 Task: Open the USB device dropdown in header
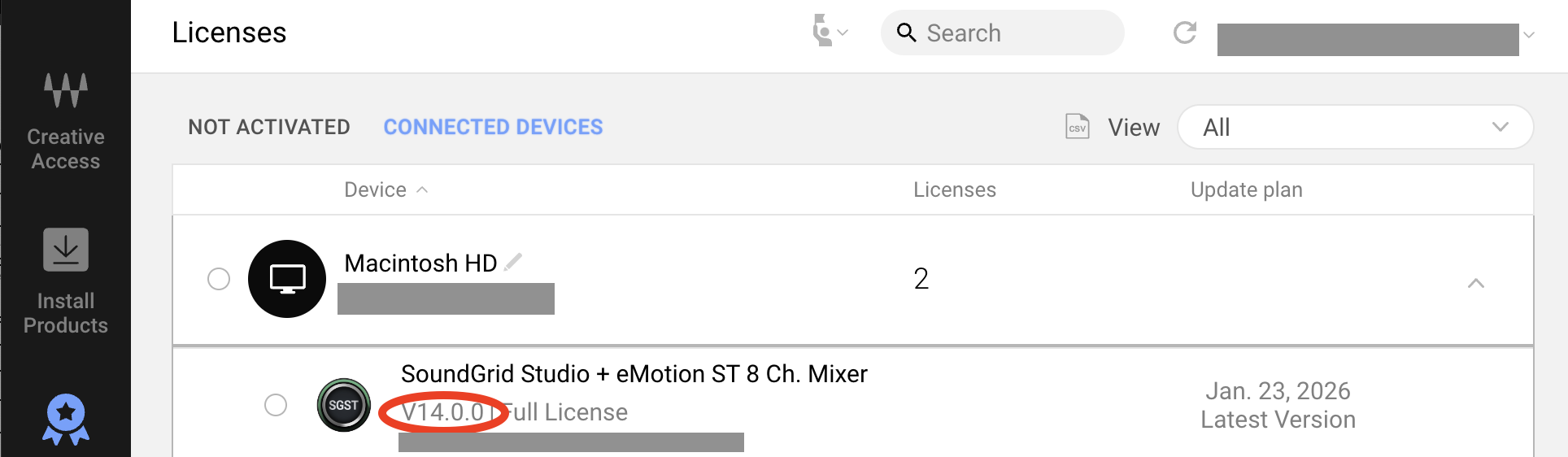point(830,33)
